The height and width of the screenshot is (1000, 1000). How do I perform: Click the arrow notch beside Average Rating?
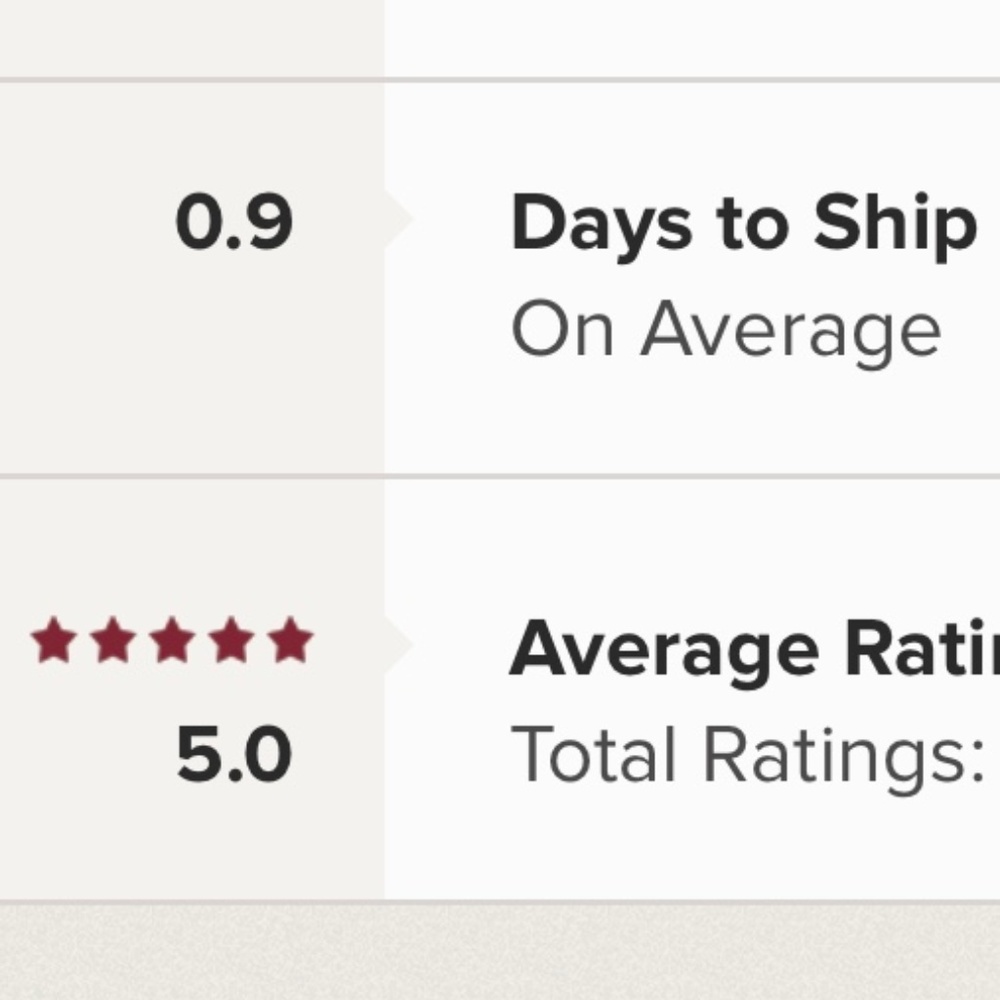point(399,644)
